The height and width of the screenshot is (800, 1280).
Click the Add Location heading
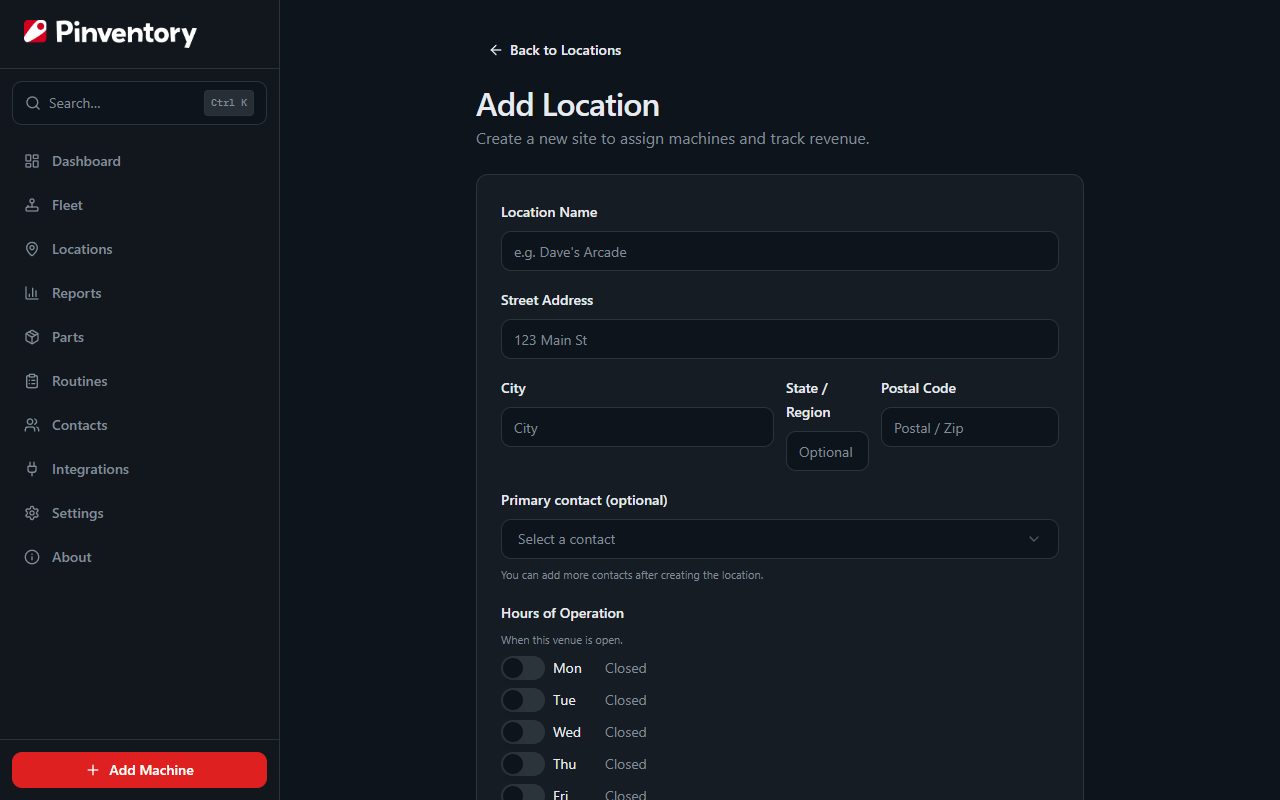[x=568, y=105]
